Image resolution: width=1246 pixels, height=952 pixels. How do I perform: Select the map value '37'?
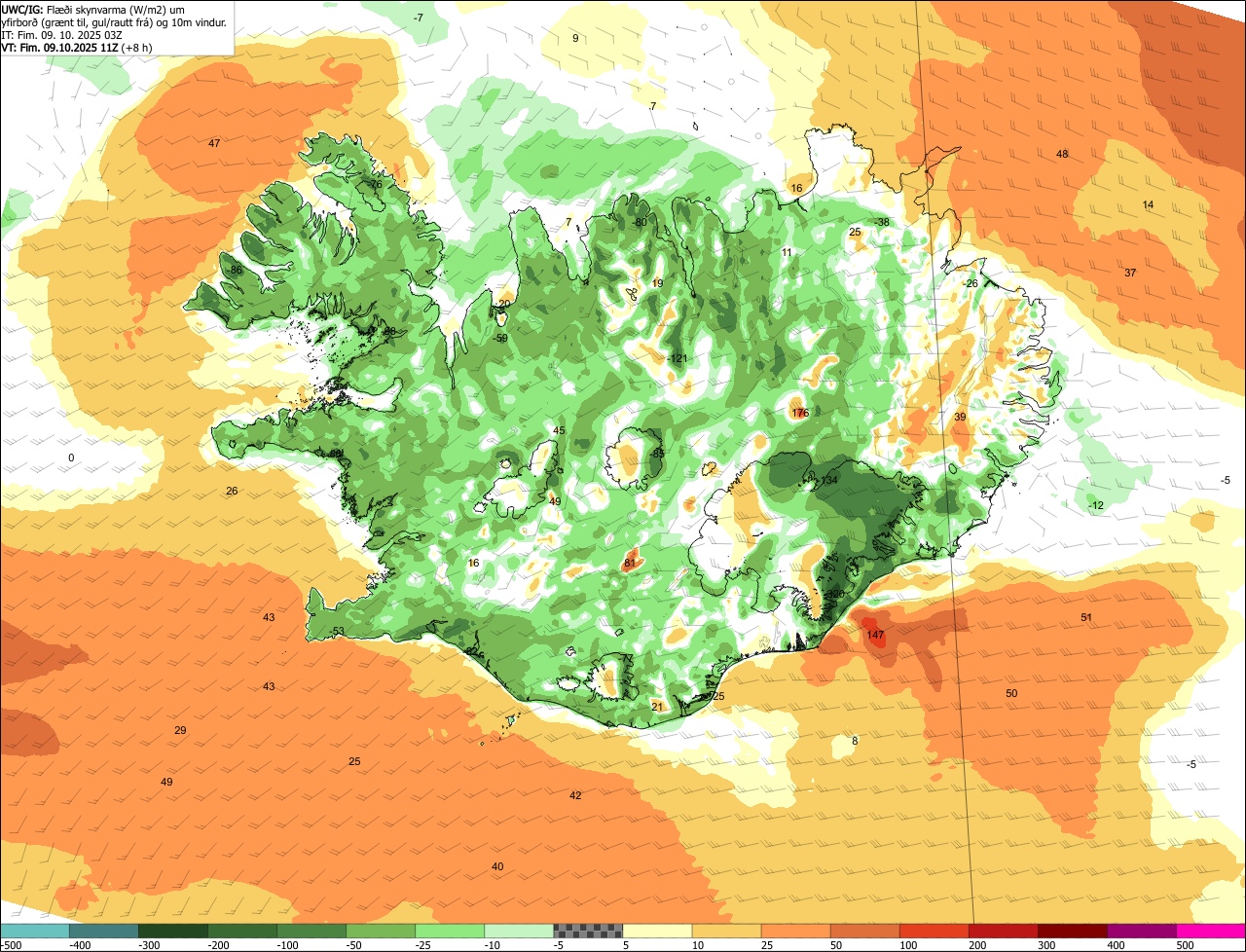pos(1130,273)
